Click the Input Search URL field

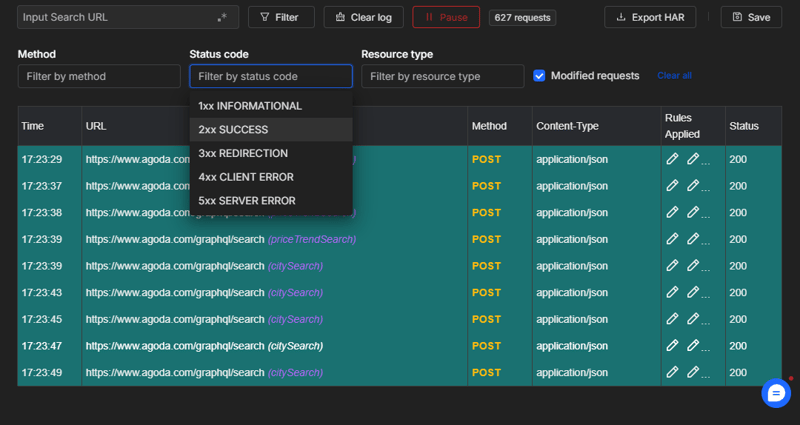115,17
